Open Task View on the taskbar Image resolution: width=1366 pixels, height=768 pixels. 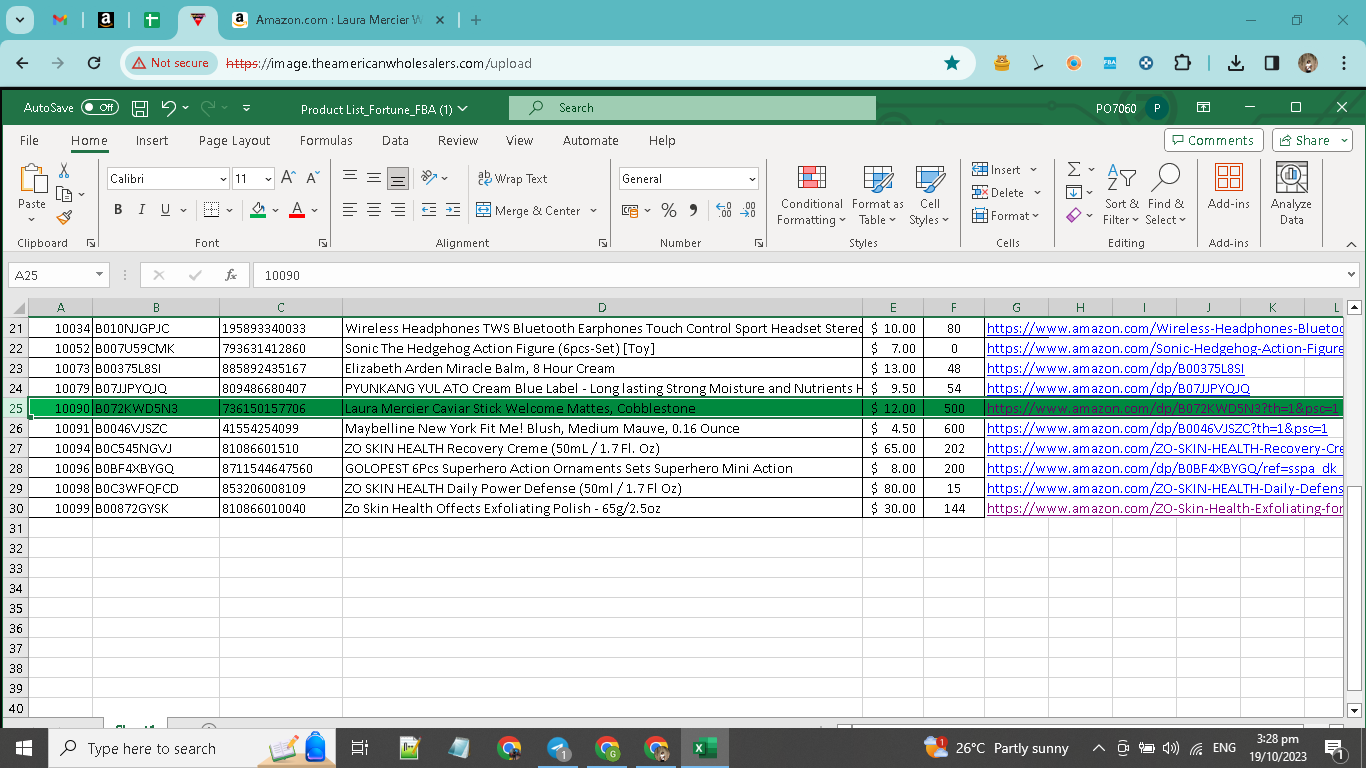point(361,748)
